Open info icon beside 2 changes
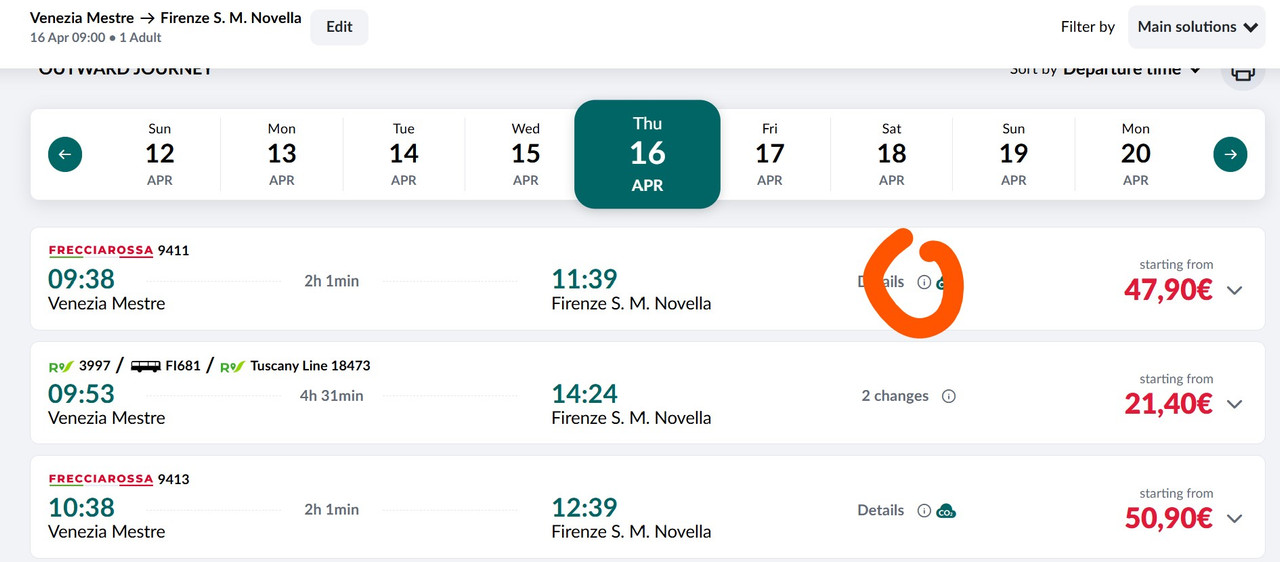Viewport: 1280px width, 562px height. coord(949,396)
